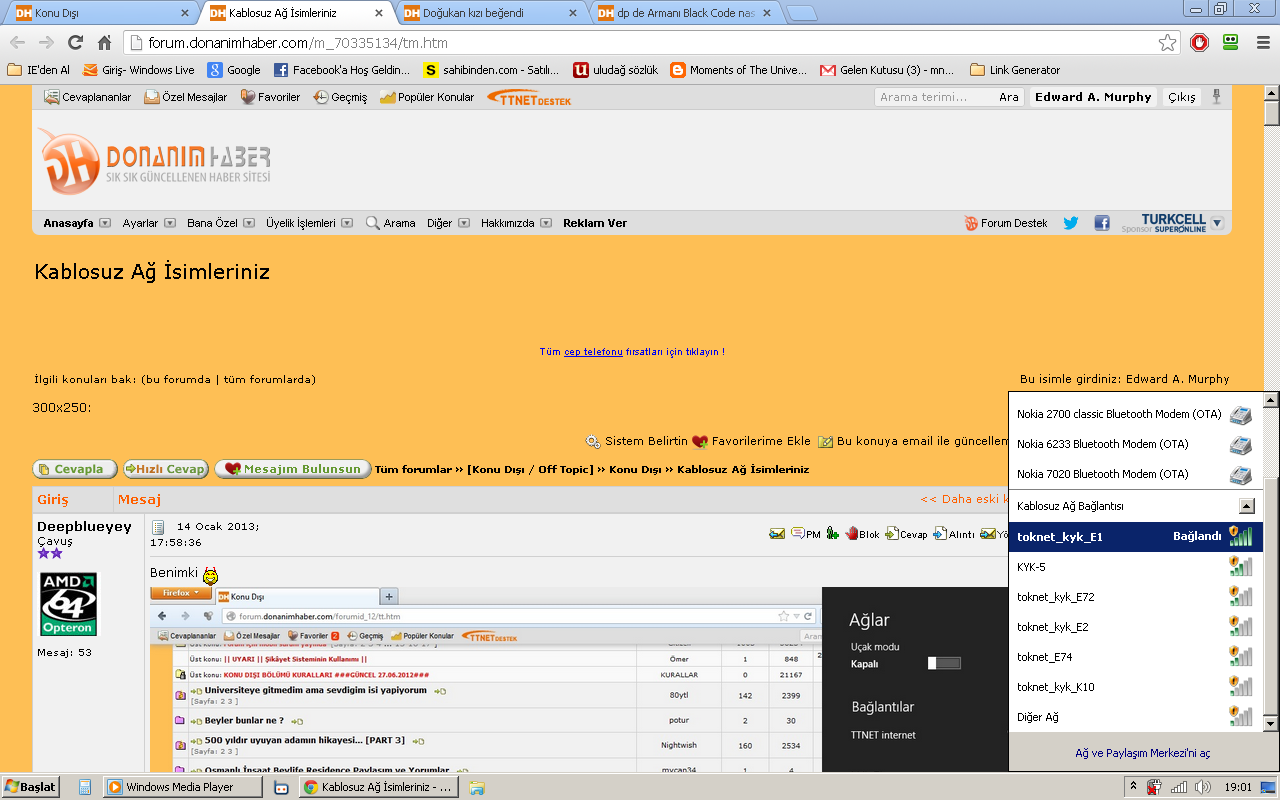The width and height of the screenshot is (1280, 800).
Task: Log out with Çıkış button
Action: [x=1182, y=97]
